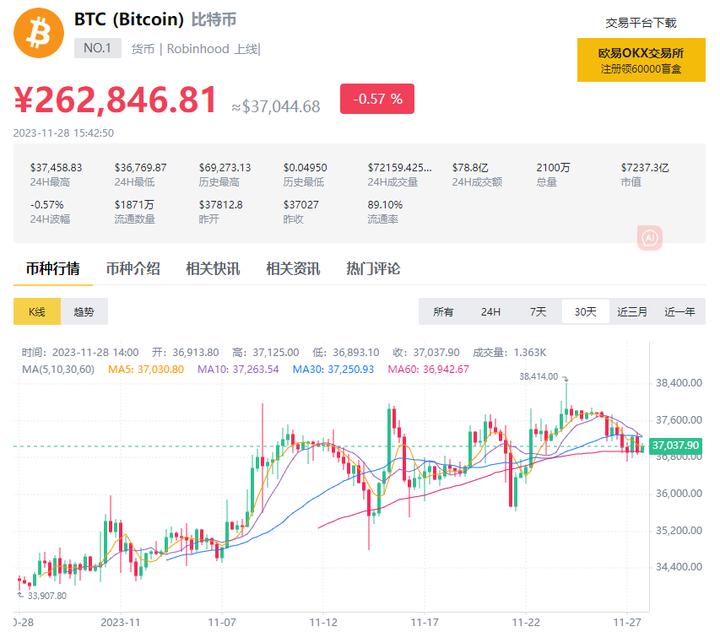
Task: Click the MA5: 37,030.80 indicator label
Action: [x=146, y=369]
